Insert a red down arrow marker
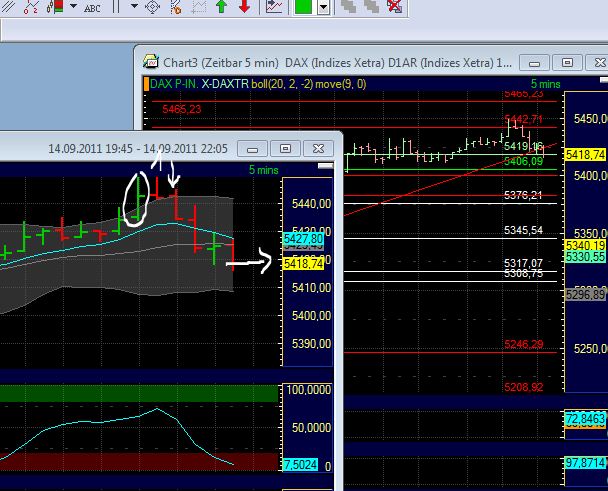 [244, 6]
